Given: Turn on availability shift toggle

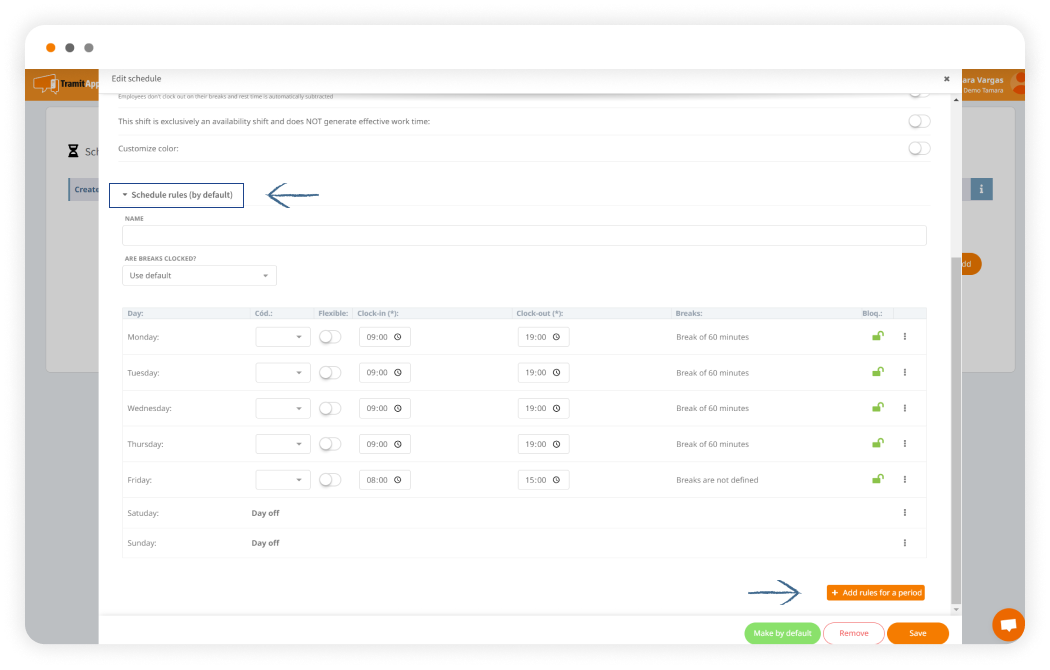Looking at the screenshot, I should tap(919, 121).
